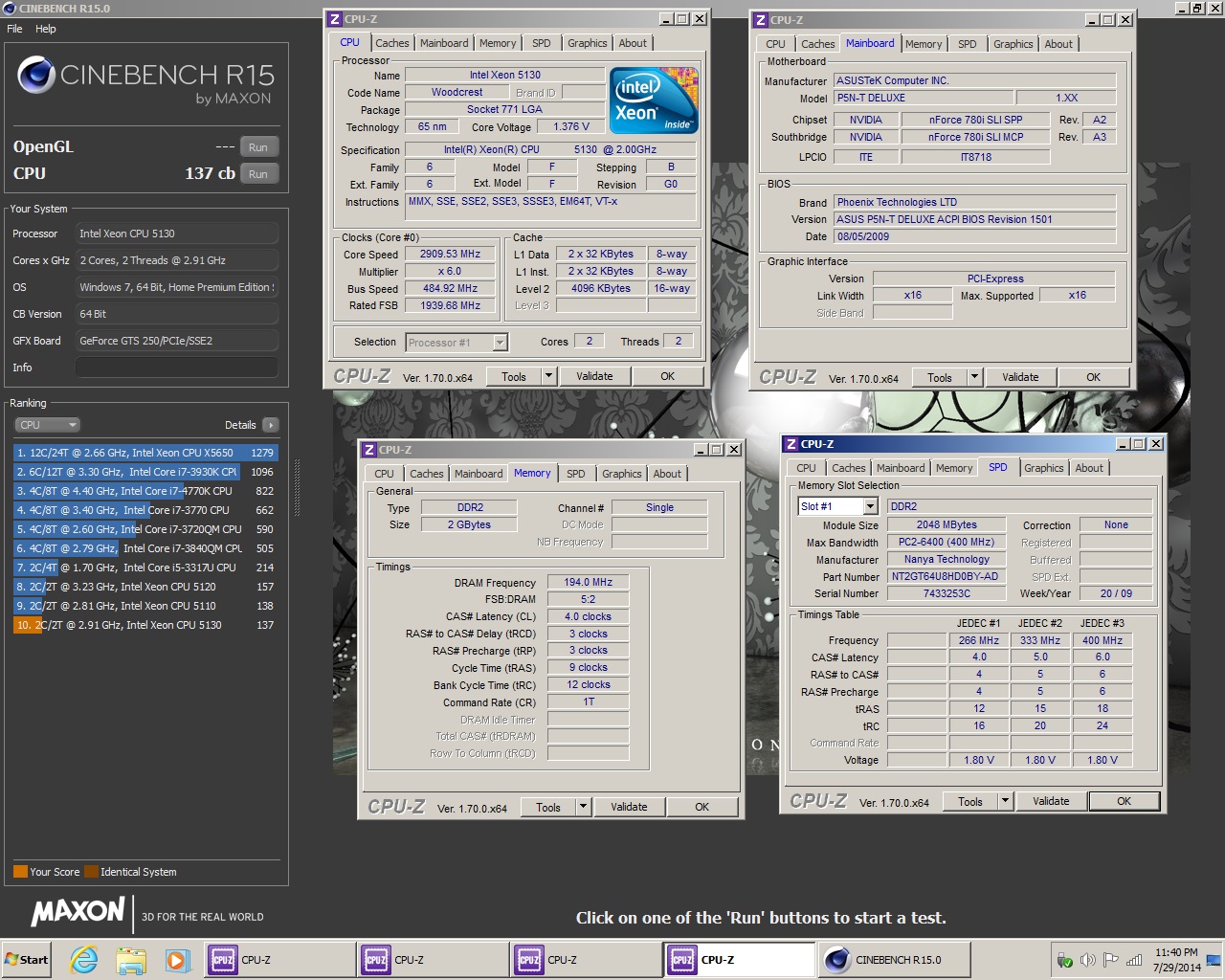1225x980 pixels.
Task: Click the Core Speed value 2909.53 MHz
Action: [450, 255]
